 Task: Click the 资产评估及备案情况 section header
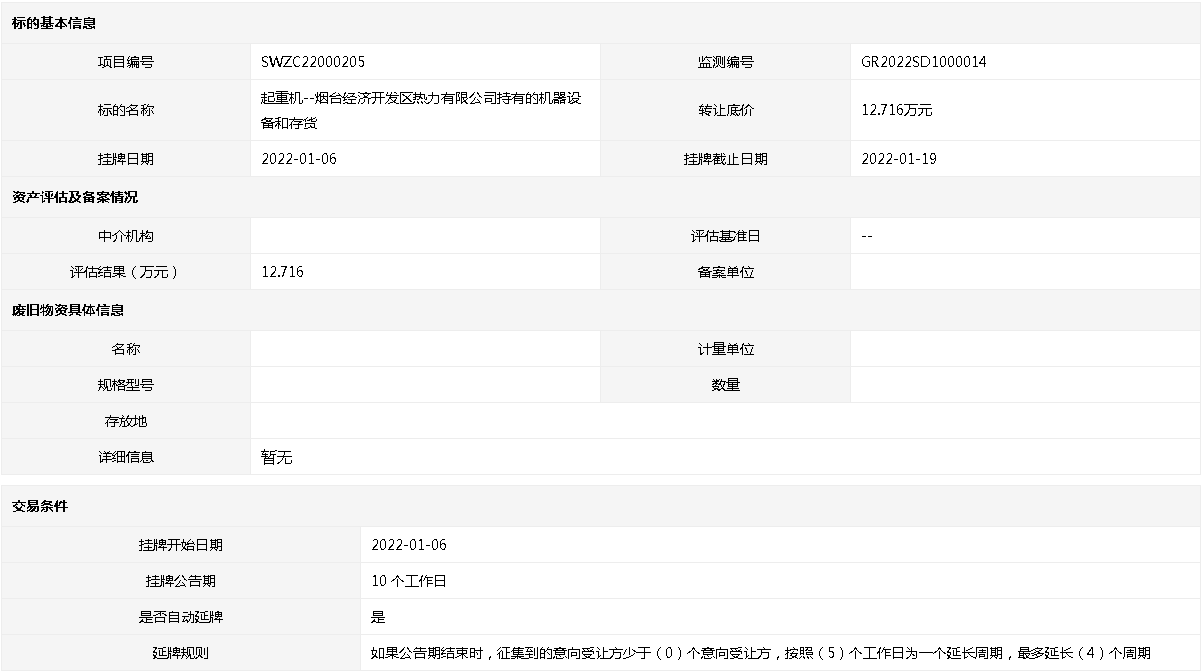(75, 197)
